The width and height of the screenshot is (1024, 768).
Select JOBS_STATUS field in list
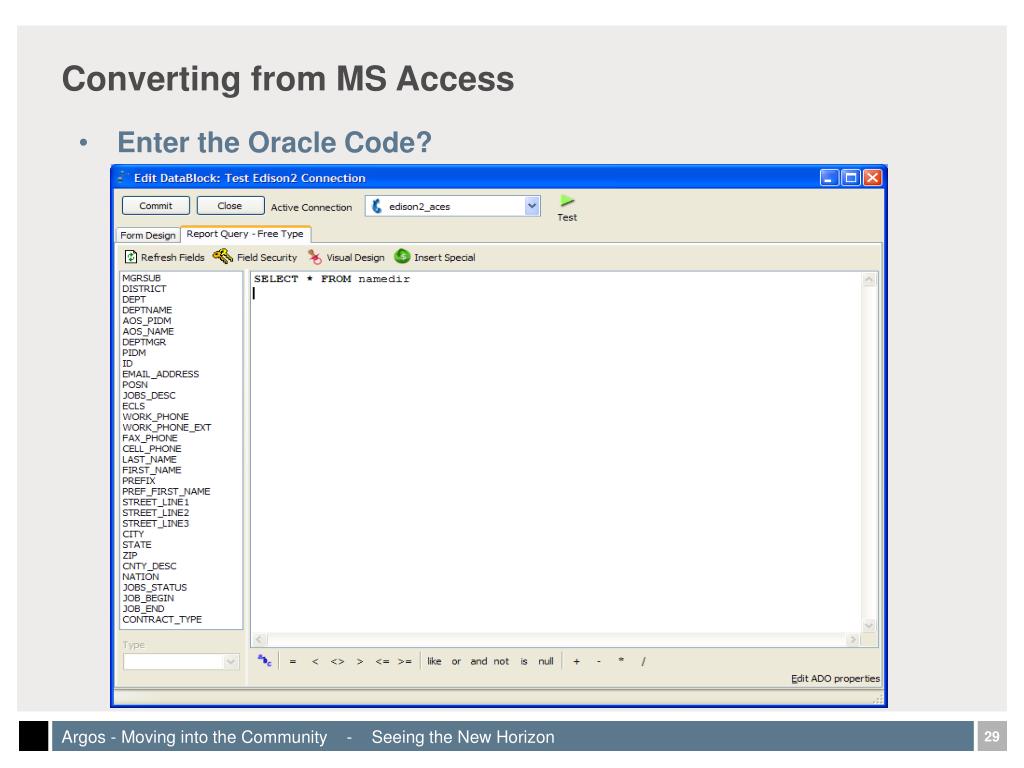coord(154,588)
